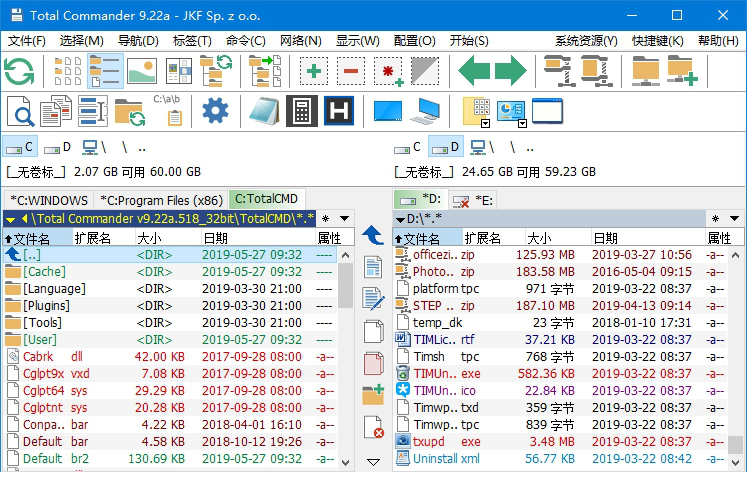Select the txupd exe file row
Viewport: 747px width, 490px height.
(560, 442)
